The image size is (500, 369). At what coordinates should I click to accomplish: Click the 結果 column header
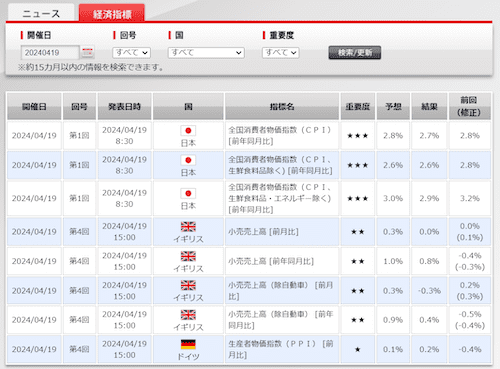point(429,107)
